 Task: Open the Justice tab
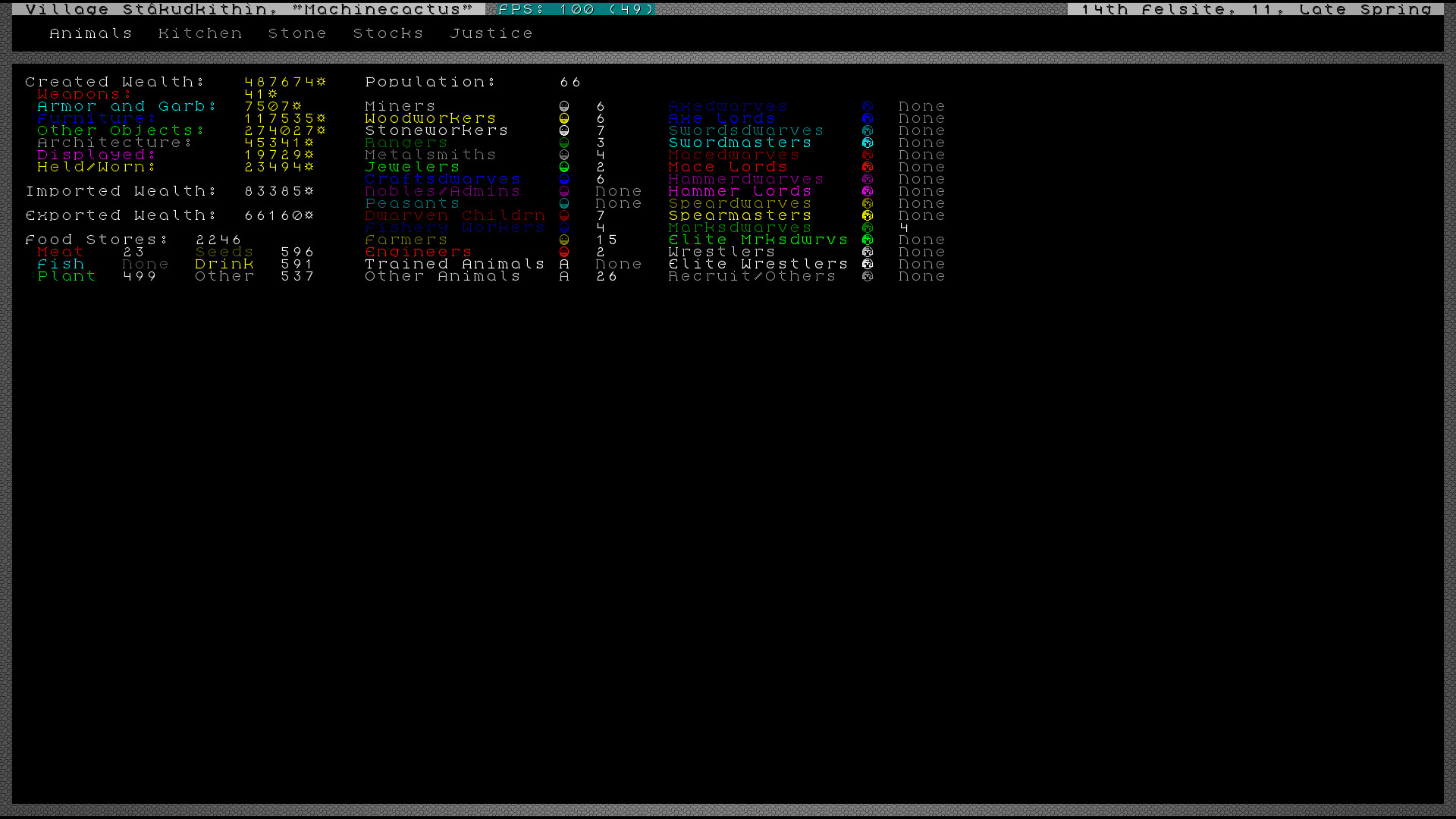tap(491, 33)
